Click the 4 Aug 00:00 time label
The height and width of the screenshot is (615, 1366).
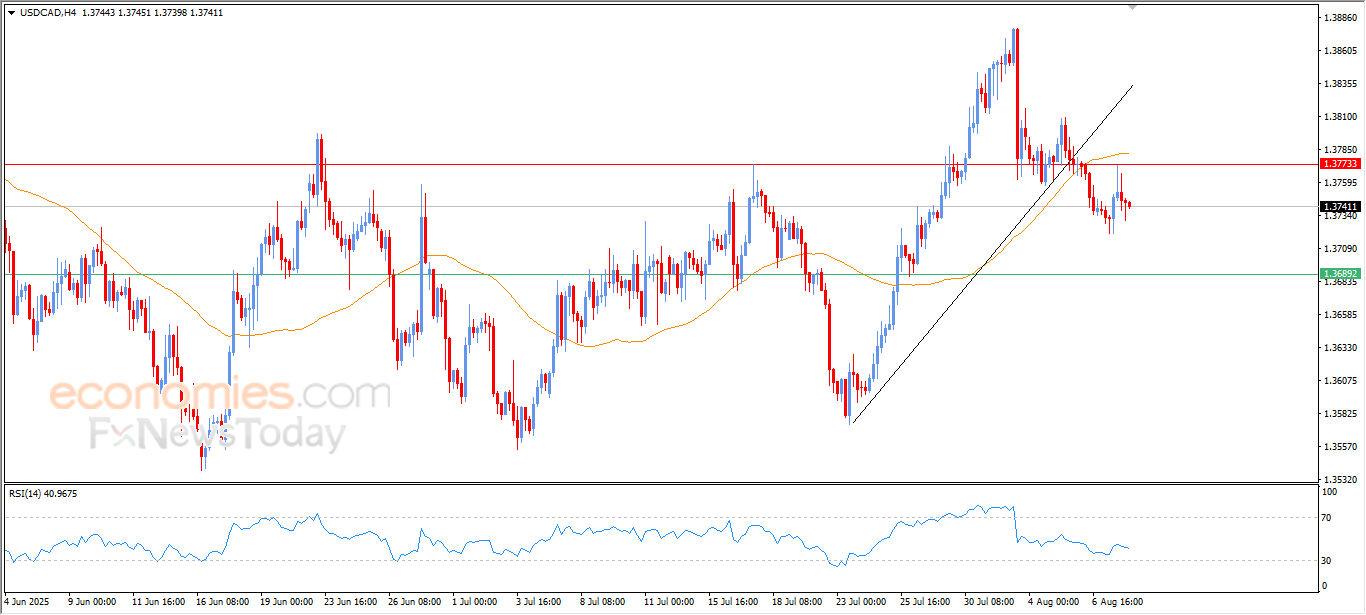1054,602
